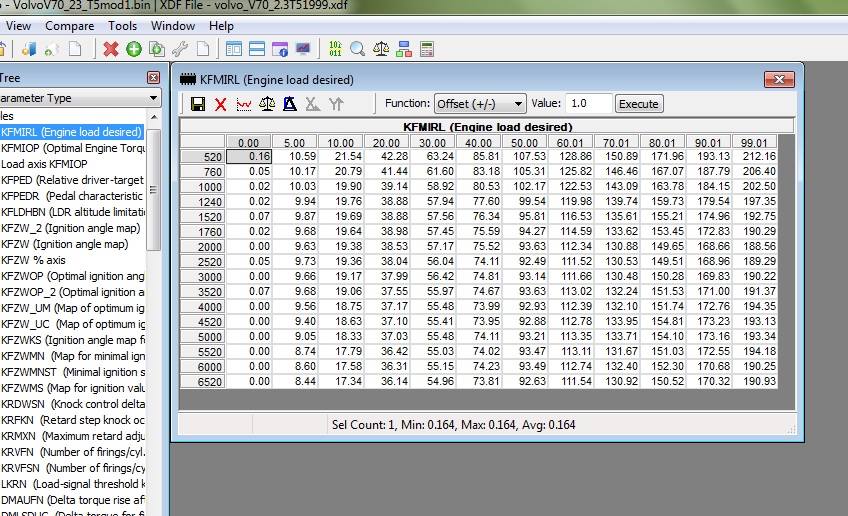The image size is (848, 516).
Task: Click the save icon in KFMIRL table toolbar
Action: click(198, 104)
